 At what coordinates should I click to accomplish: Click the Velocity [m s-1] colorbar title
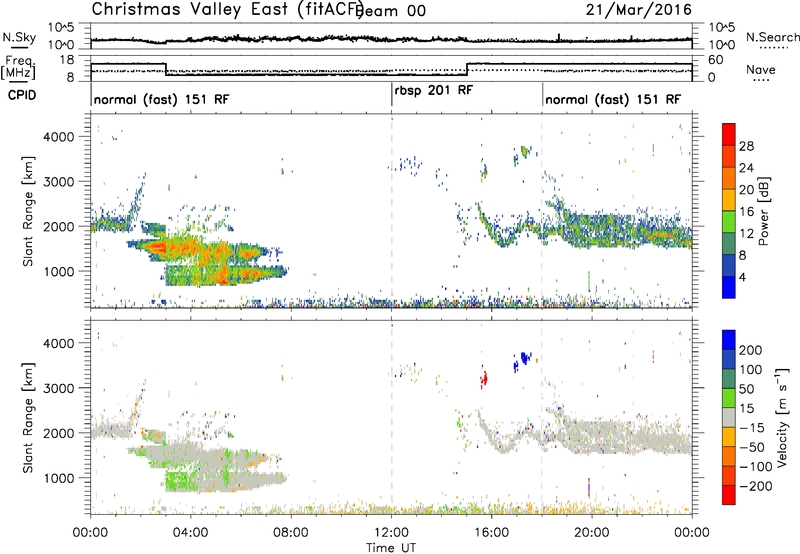(x=783, y=418)
